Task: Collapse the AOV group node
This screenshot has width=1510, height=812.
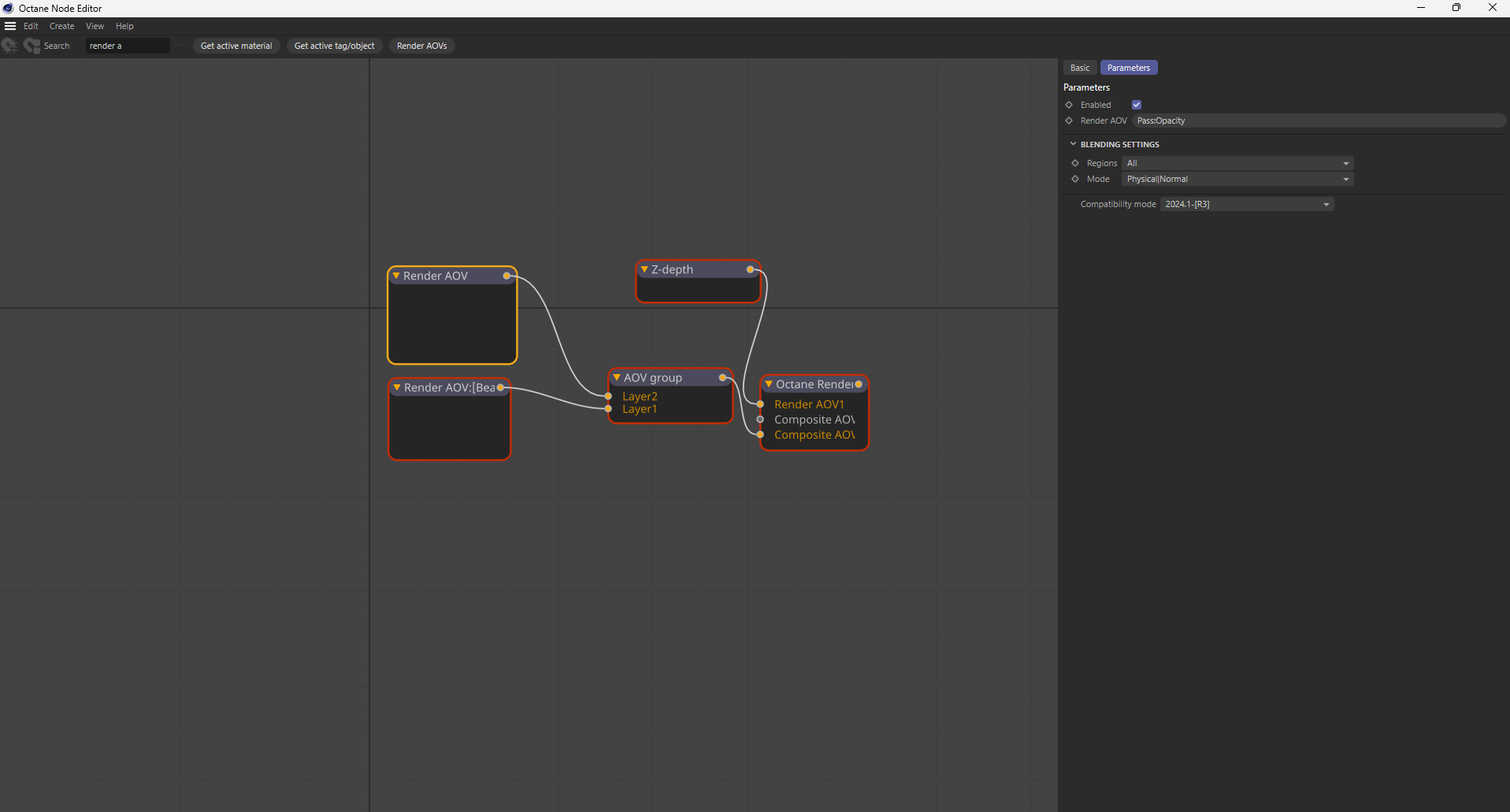Action: pyautogui.click(x=617, y=378)
